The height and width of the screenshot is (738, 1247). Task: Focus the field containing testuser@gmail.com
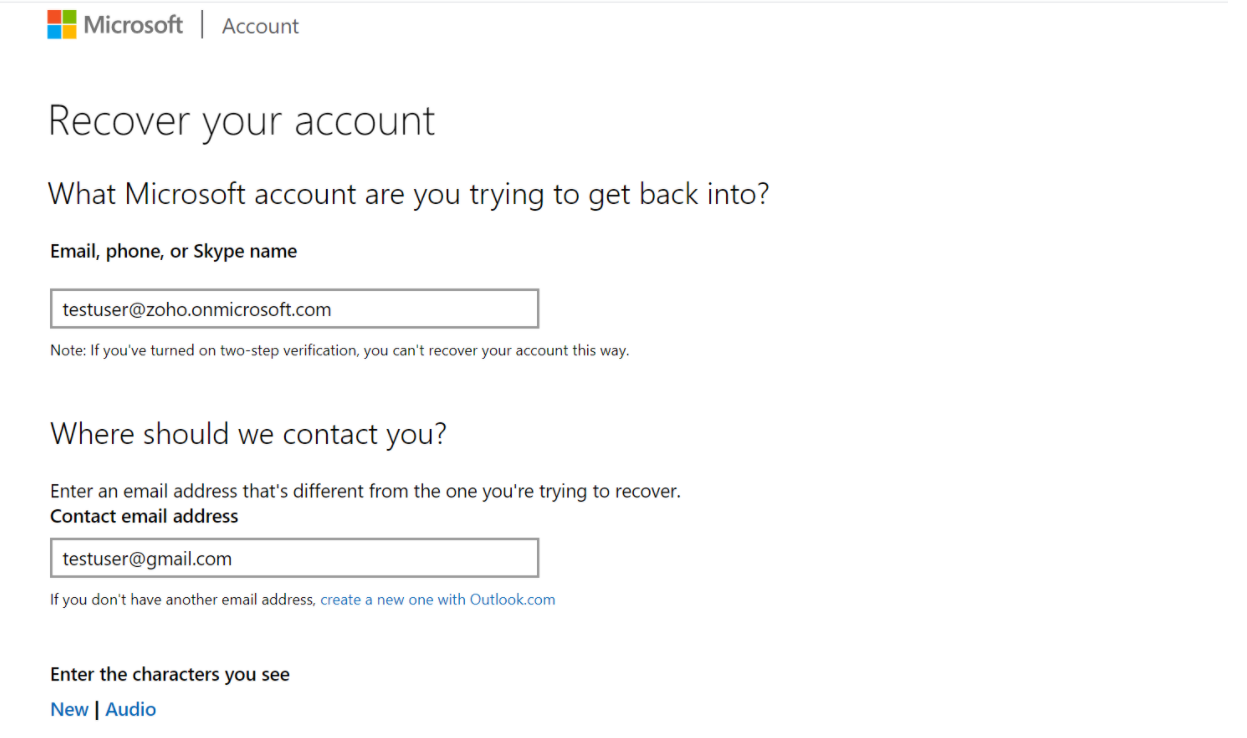point(294,559)
